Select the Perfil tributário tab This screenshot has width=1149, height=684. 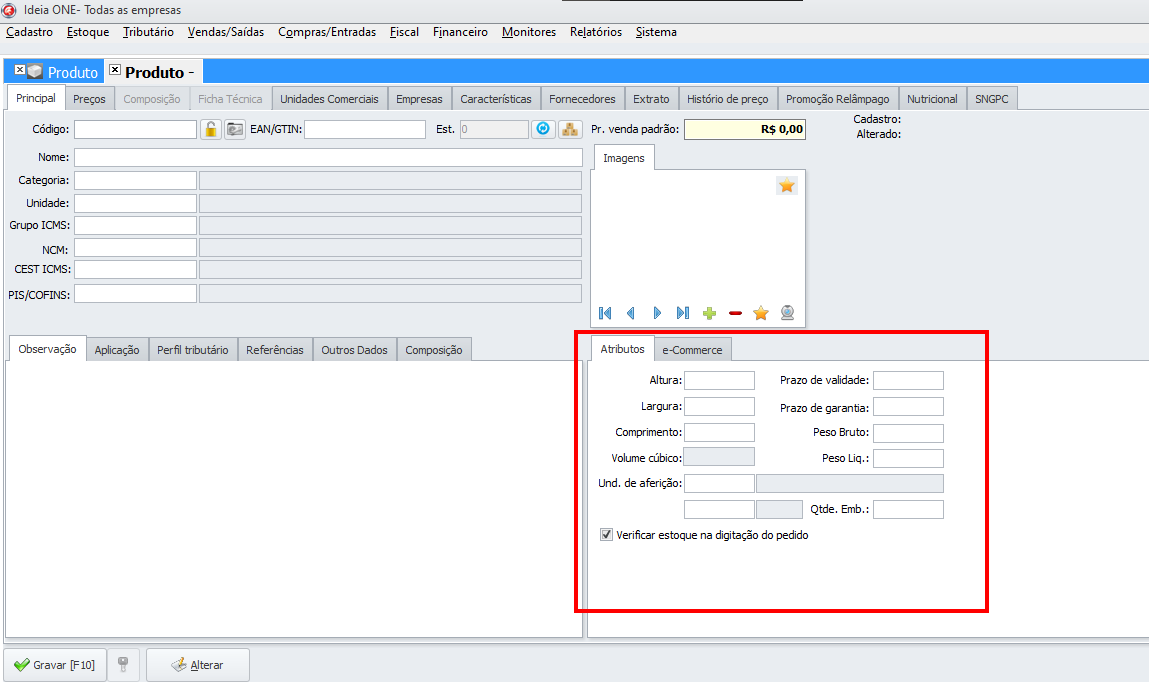click(192, 350)
